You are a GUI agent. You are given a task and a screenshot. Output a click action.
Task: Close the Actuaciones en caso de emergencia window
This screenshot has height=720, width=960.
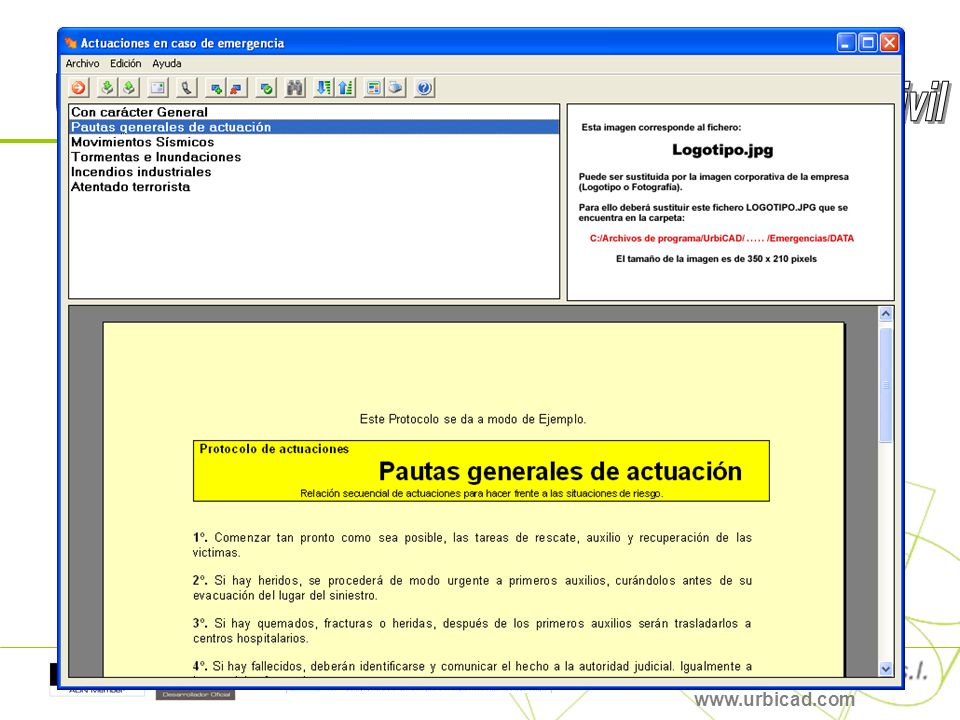coord(889,43)
